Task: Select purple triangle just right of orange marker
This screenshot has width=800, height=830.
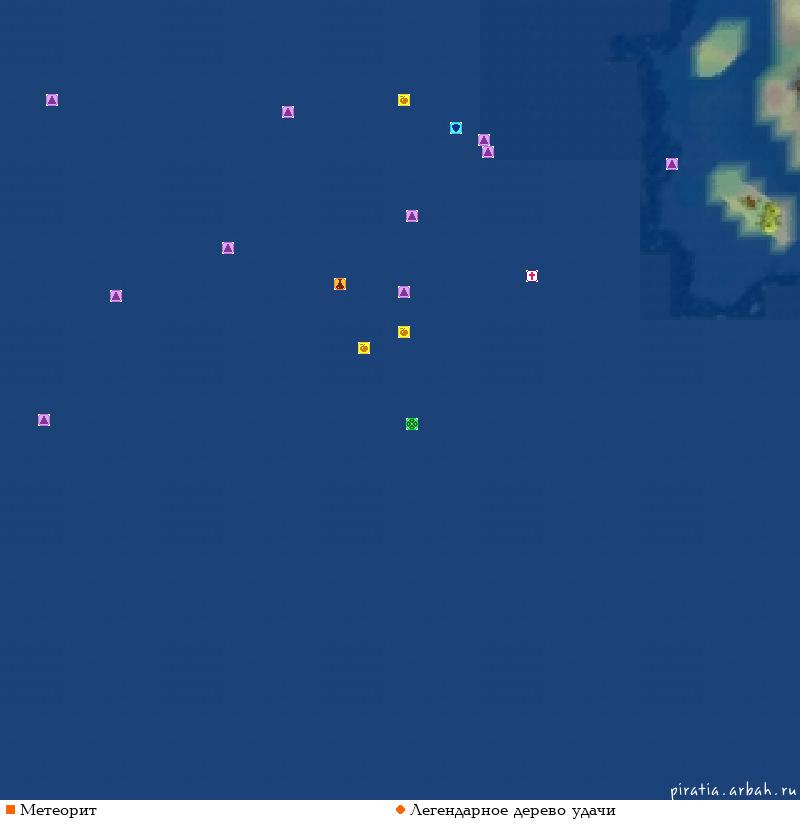Action: pos(404,292)
